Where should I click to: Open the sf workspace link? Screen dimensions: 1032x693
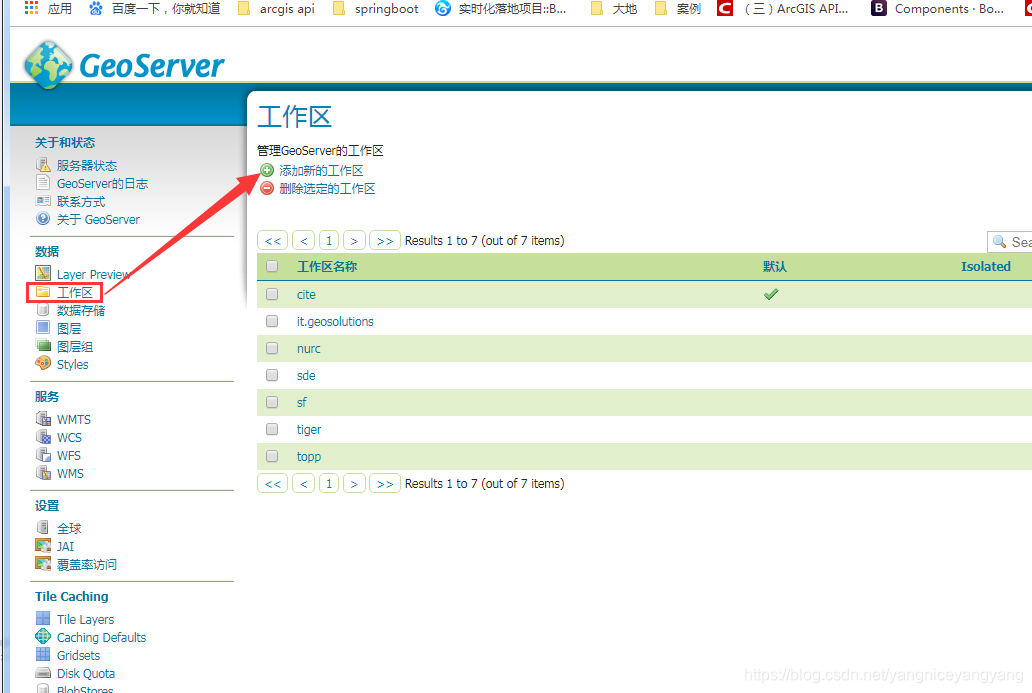coord(301,402)
